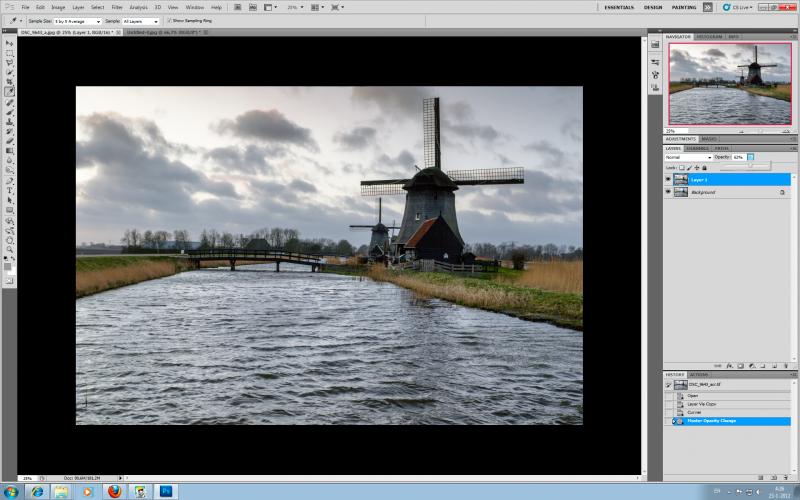Switch to the Essentials workspace
This screenshot has height=500, width=800.
619,8
